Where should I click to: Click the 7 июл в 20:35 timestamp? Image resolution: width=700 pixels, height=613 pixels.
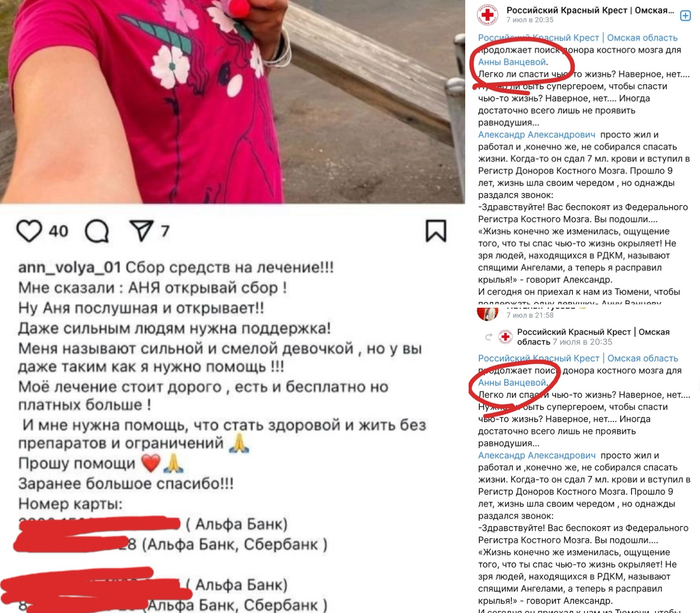(x=529, y=20)
